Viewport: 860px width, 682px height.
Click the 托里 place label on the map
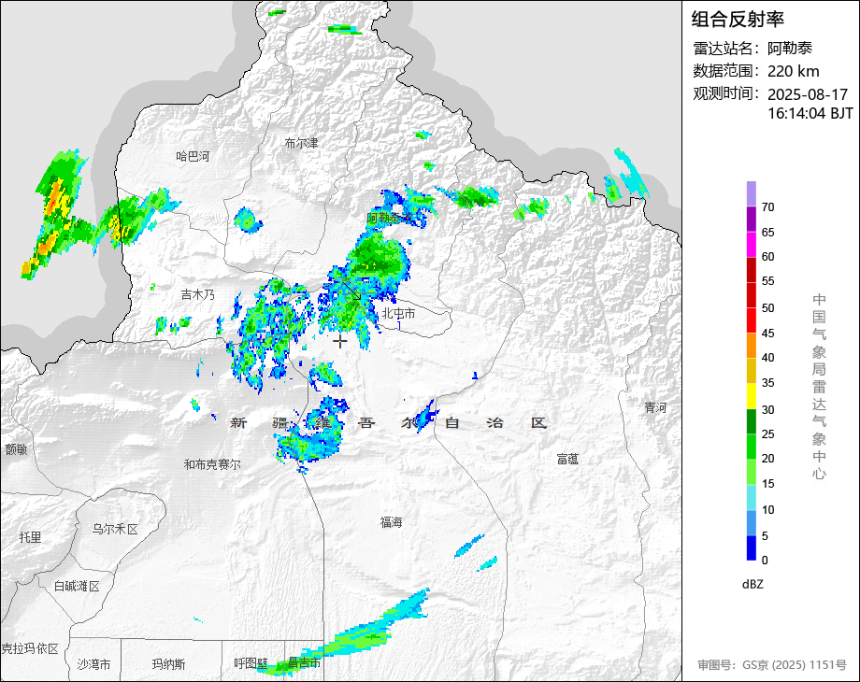(x=31, y=537)
